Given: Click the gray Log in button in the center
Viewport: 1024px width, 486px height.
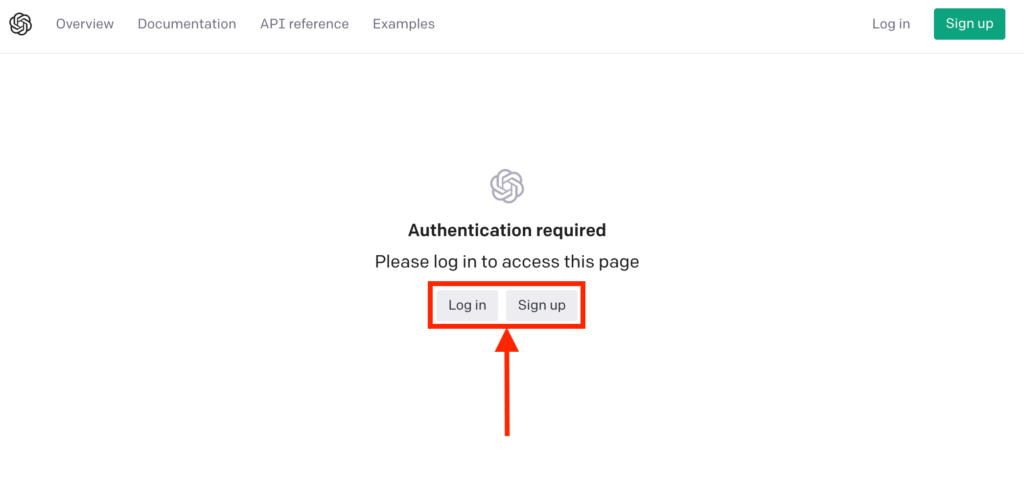Looking at the screenshot, I should point(468,305).
